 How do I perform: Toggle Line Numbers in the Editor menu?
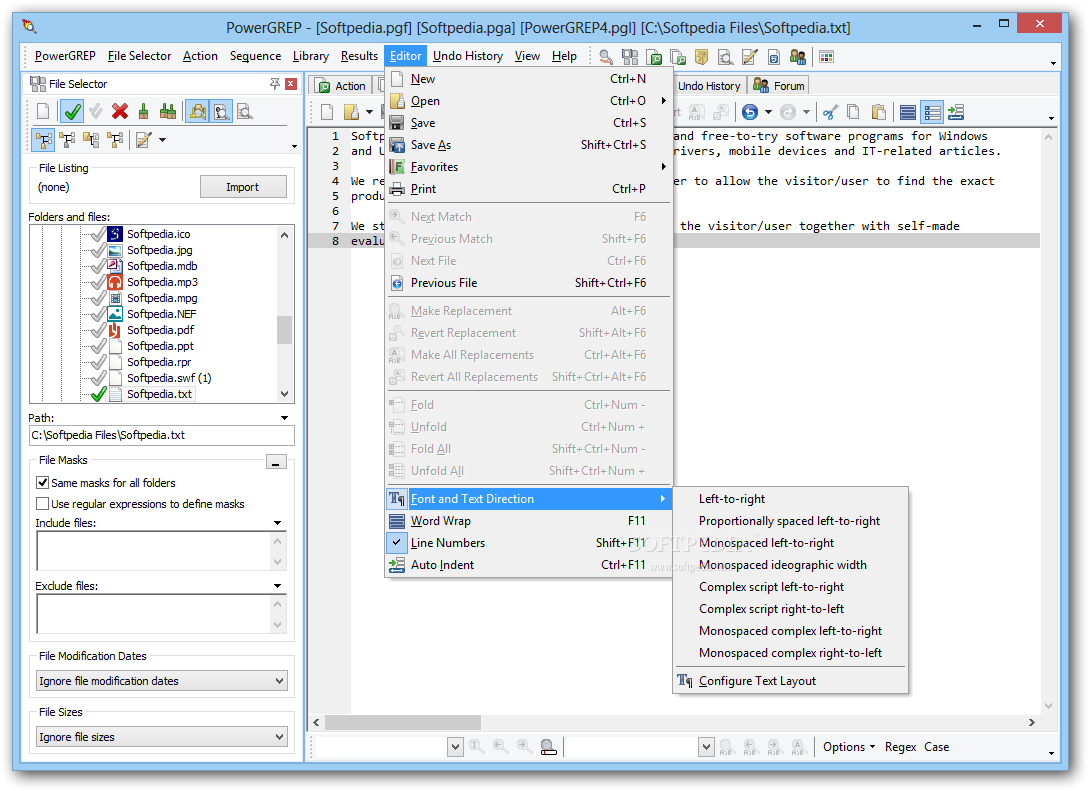[x=529, y=543]
